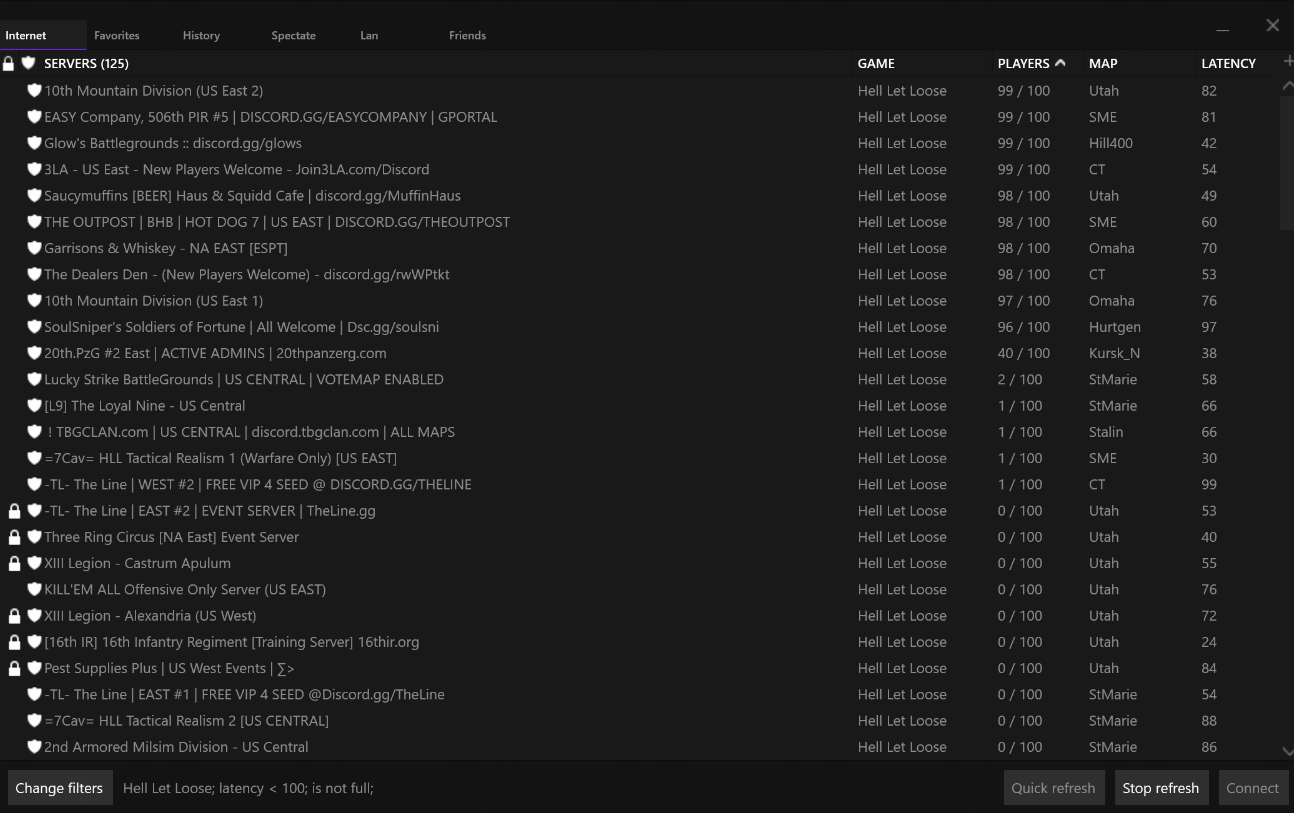Sort servers by the Map column
This screenshot has width=1294, height=813.
(x=1103, y=63)
